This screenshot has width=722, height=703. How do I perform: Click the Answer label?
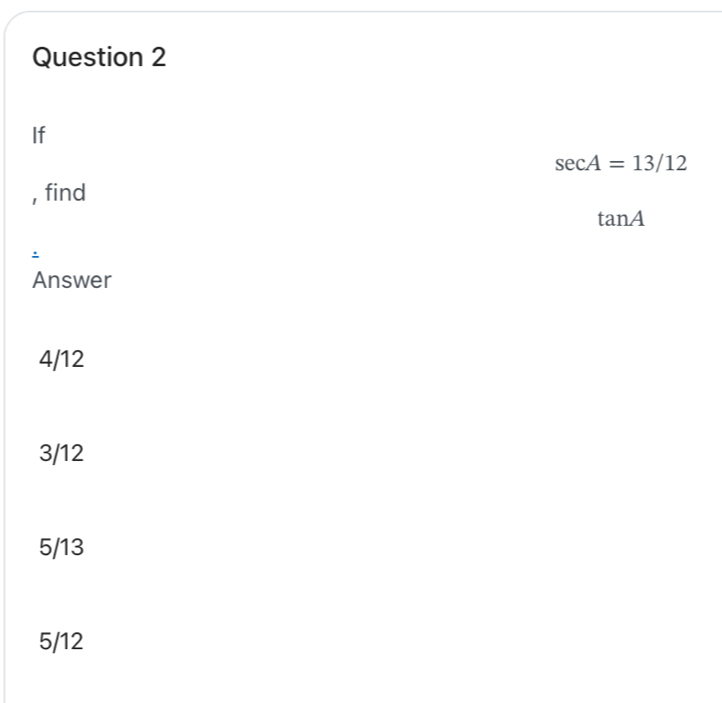72,281
